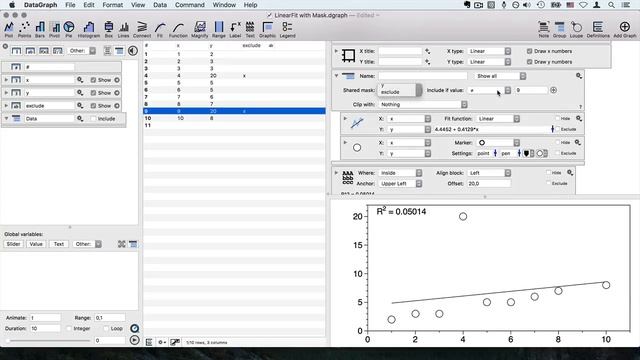Add a Text command
Image resolution: width=640 pixels, height=360 pixels.
250,29
